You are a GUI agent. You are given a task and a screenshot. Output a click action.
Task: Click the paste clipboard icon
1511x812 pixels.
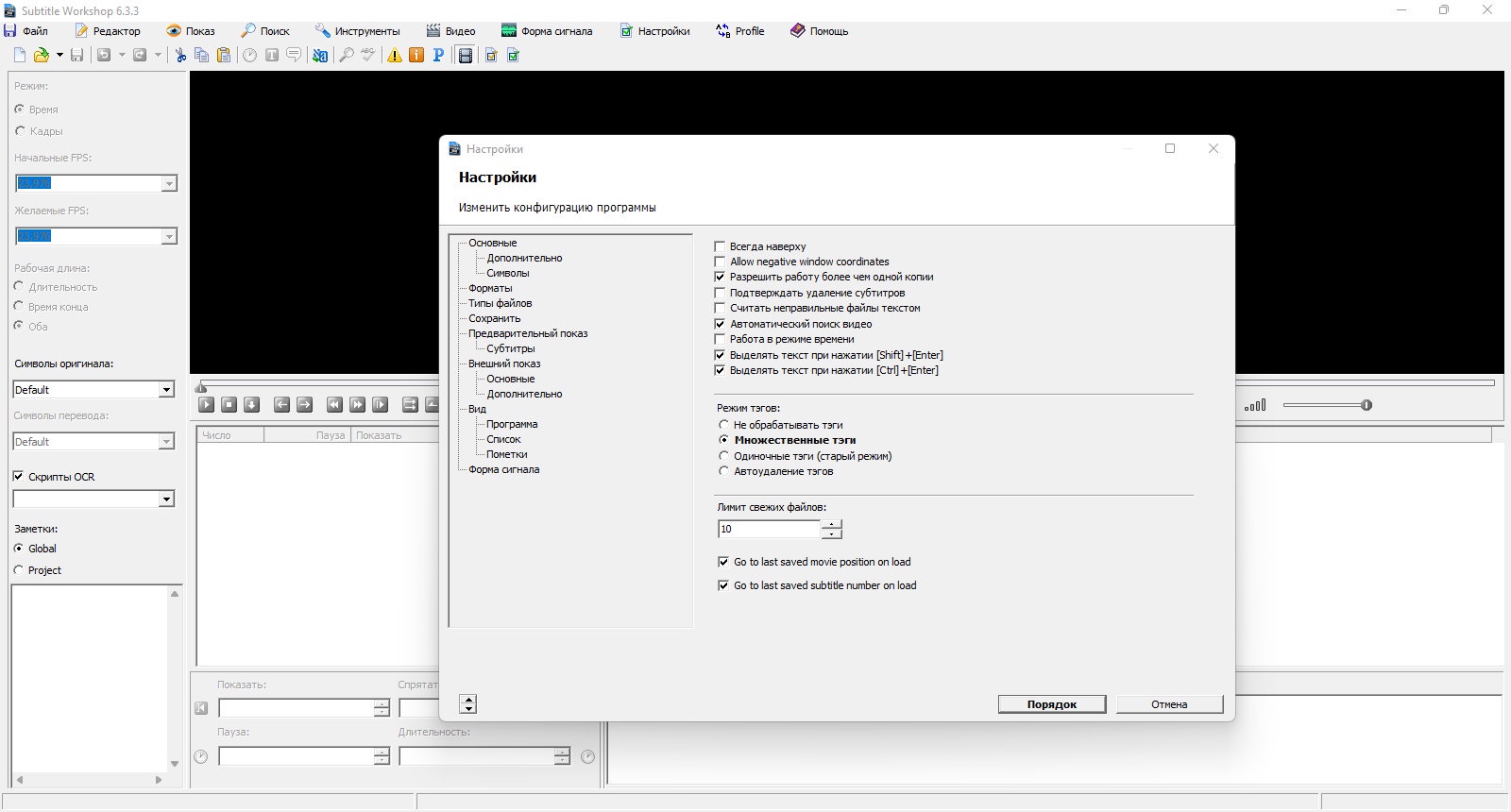pyautogui.click(x=224, y=56)
